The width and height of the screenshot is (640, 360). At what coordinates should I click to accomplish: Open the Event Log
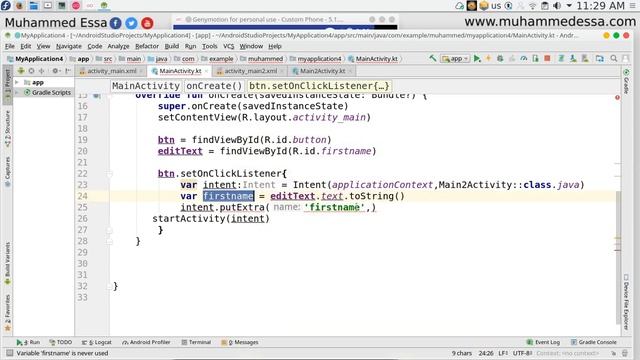543,342
